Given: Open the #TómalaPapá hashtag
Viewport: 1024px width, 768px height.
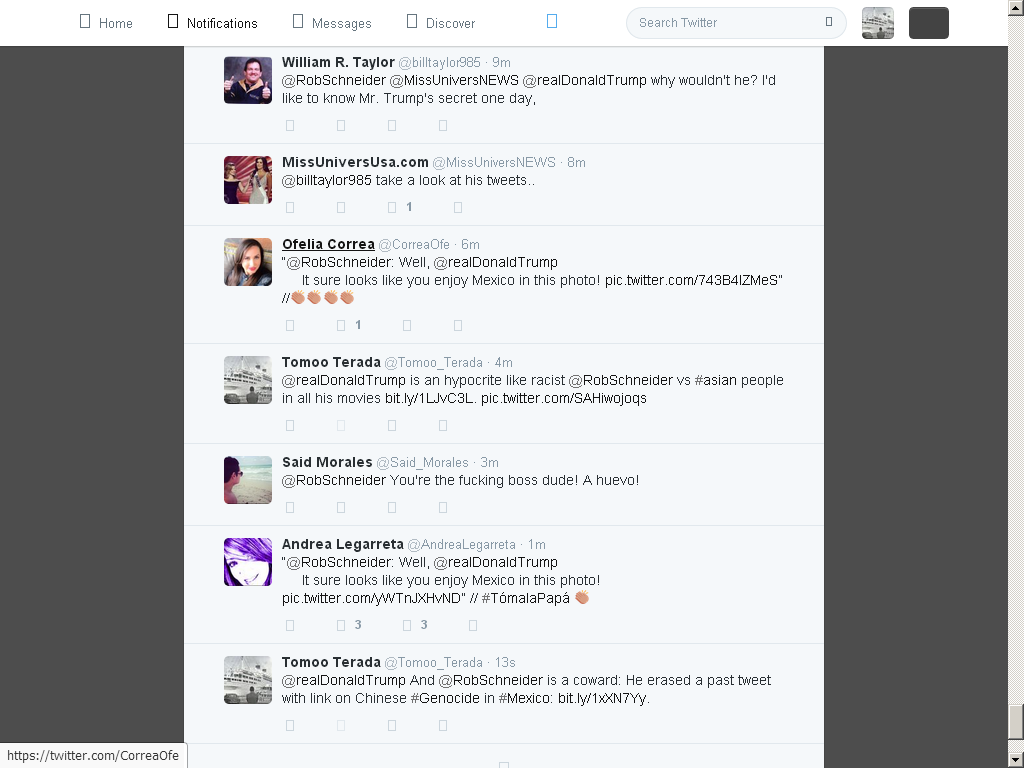Looking at the screenshot, I should pyautogui.click(x=526, y=598).
